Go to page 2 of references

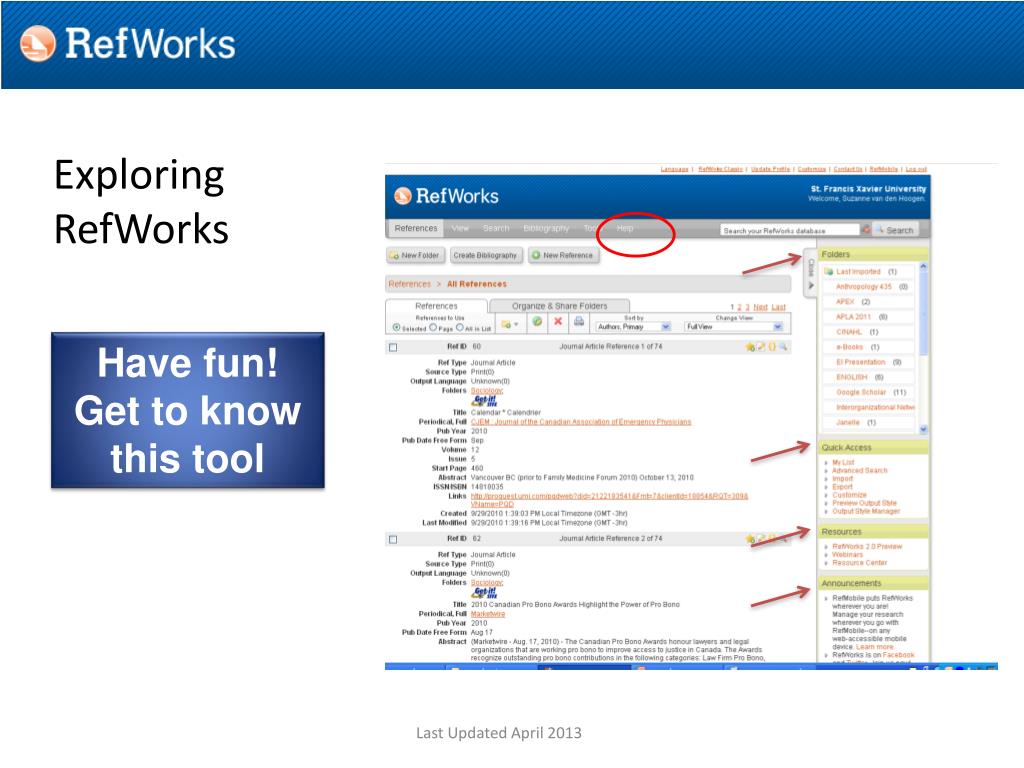tap(740, 307)
